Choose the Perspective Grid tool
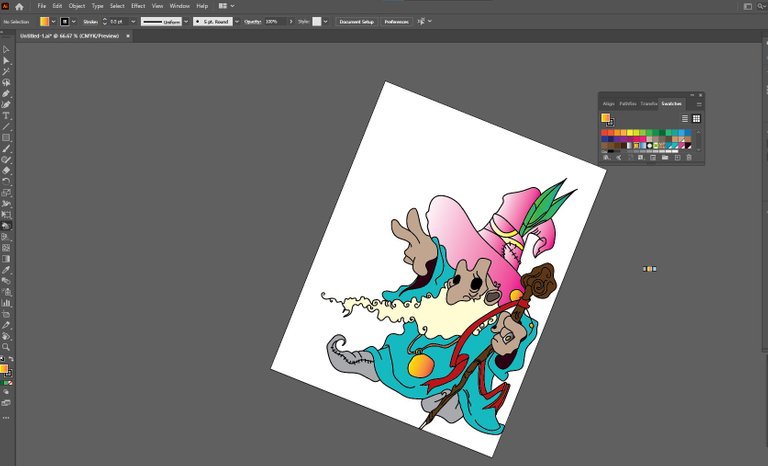Image resolution: width=768 pixels, height=466 pixels. click(x=6, y=237)
